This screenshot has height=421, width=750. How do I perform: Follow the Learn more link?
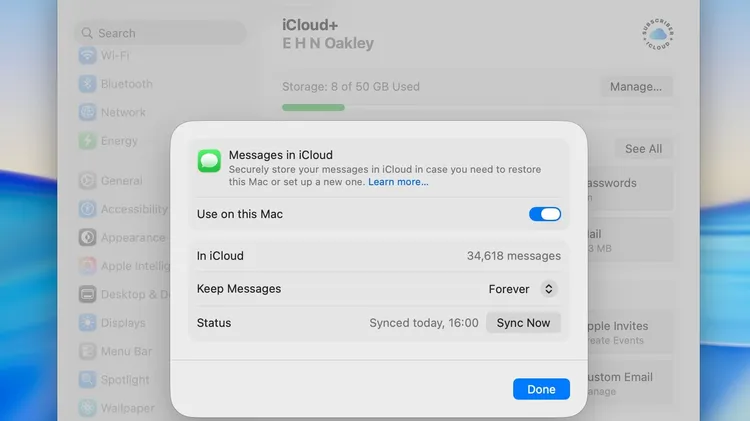[398, 182]
